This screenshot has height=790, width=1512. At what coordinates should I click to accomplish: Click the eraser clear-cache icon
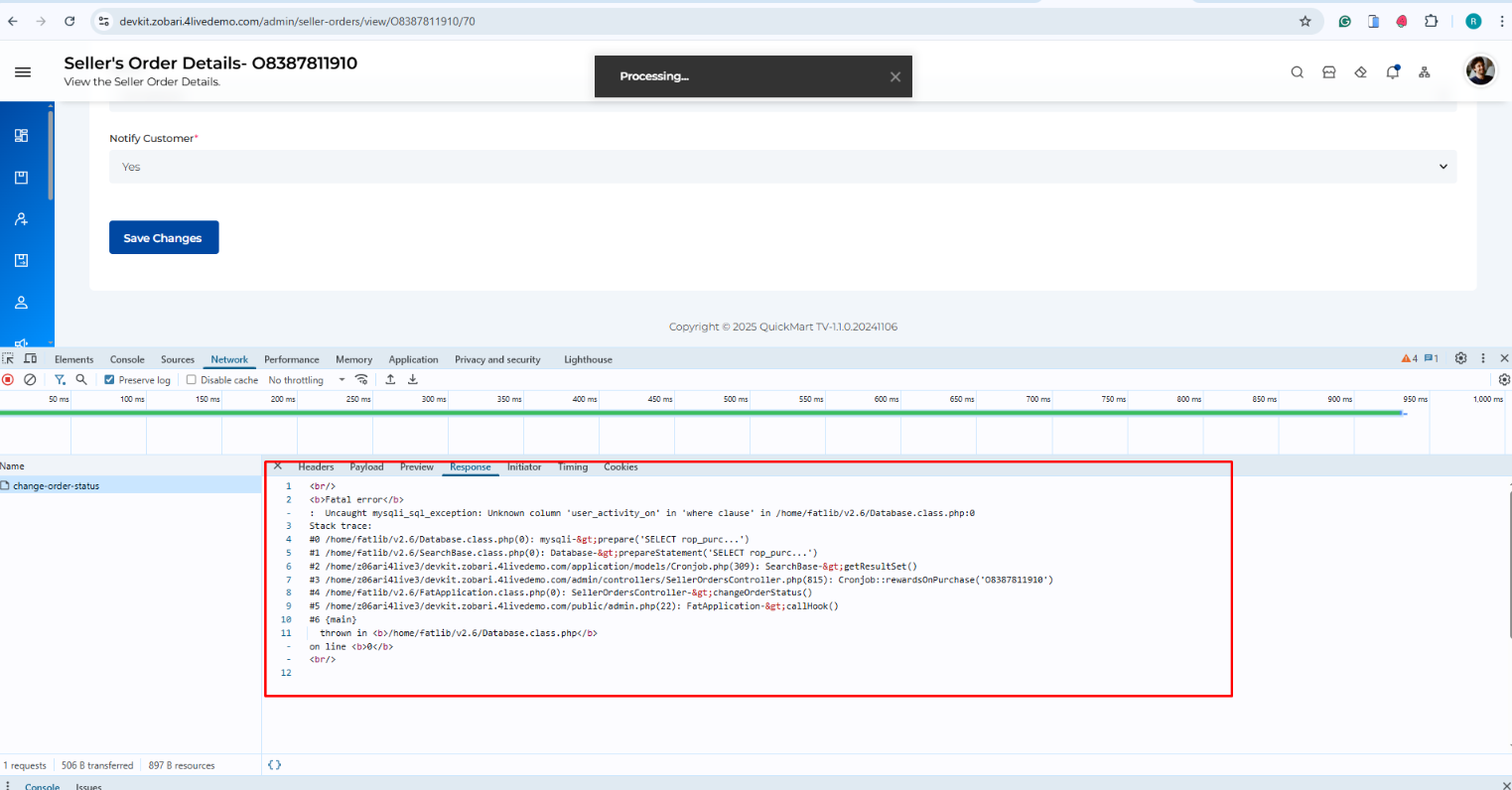click(1361, 72)
